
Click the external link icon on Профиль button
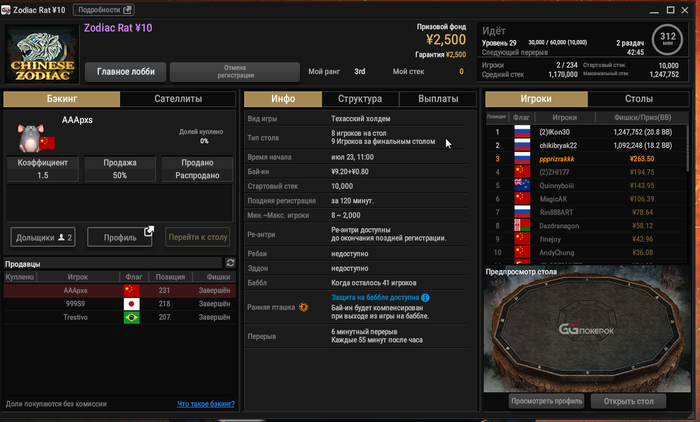149,231
